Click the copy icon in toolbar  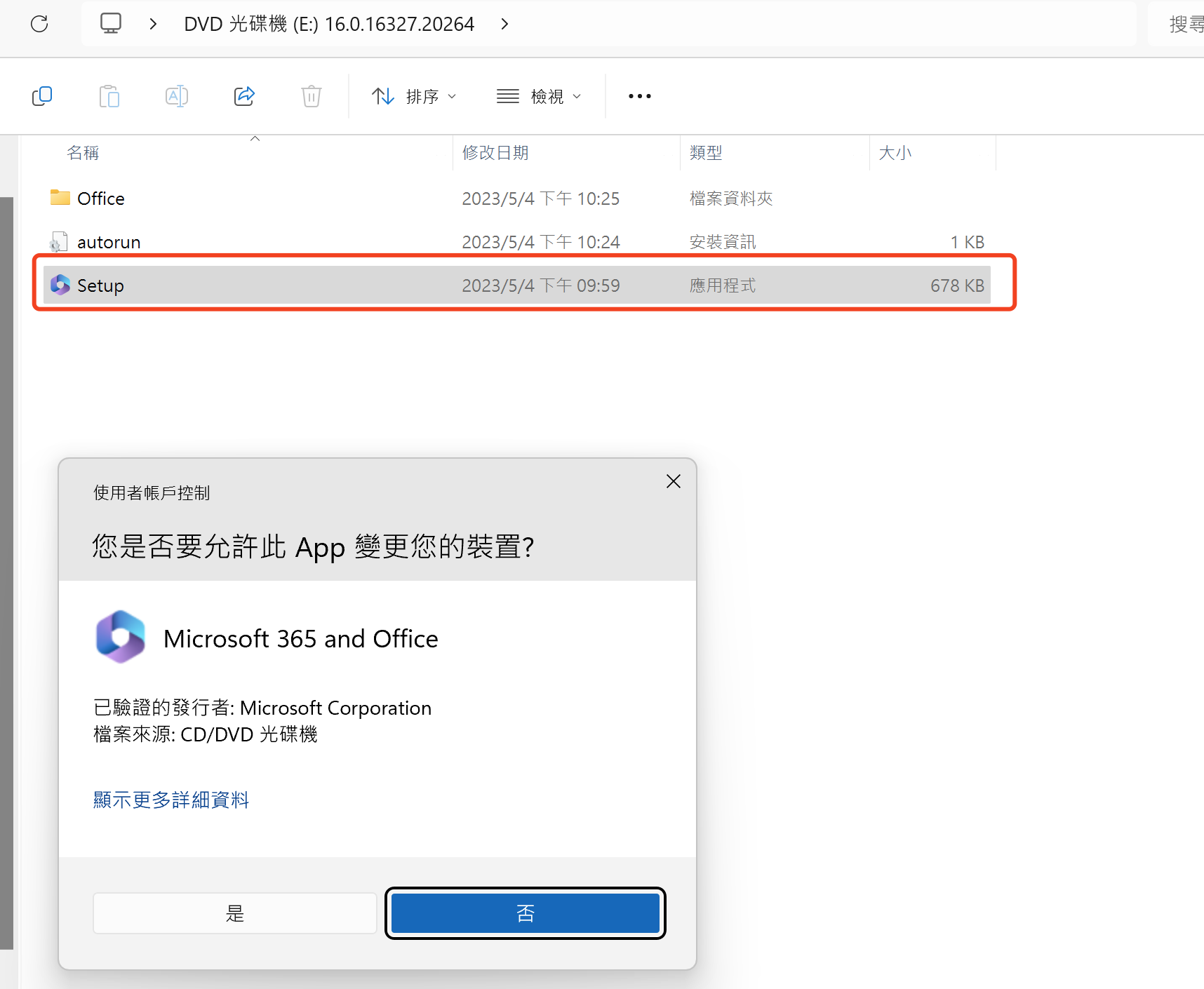pos(42,96)
